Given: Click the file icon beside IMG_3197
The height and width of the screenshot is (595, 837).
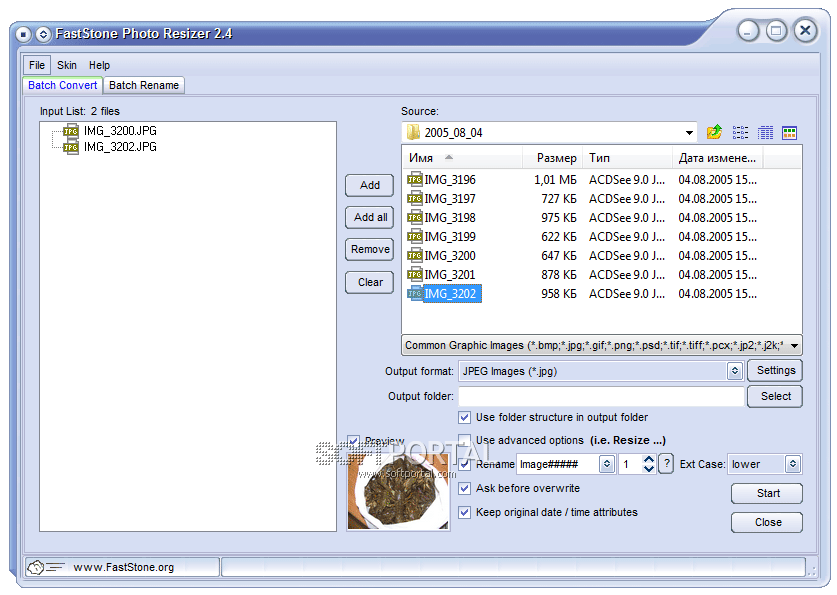Looking at the screenshot, I should (x=415, y=199).
